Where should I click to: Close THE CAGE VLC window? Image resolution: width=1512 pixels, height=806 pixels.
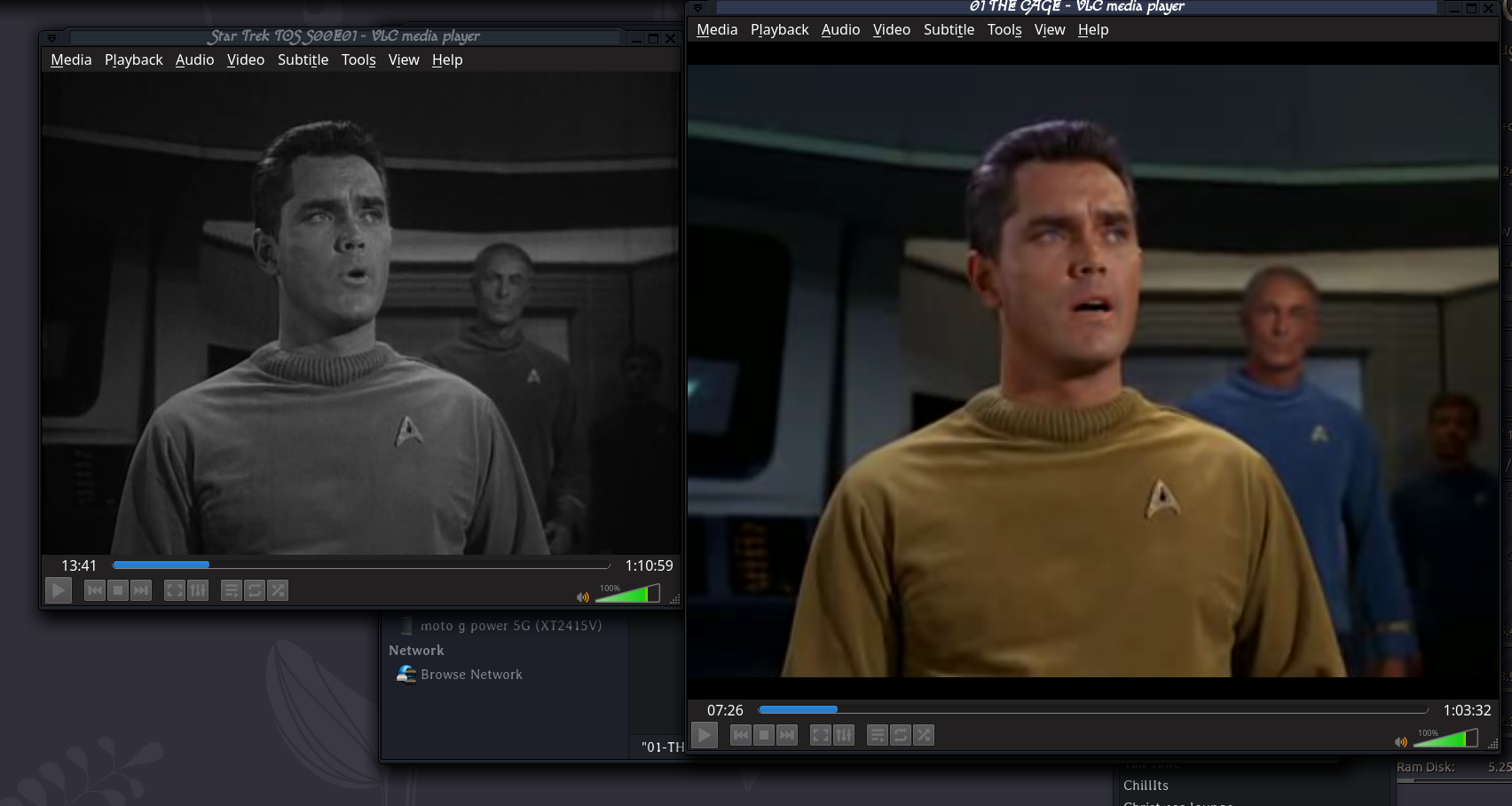(1489, 8)
